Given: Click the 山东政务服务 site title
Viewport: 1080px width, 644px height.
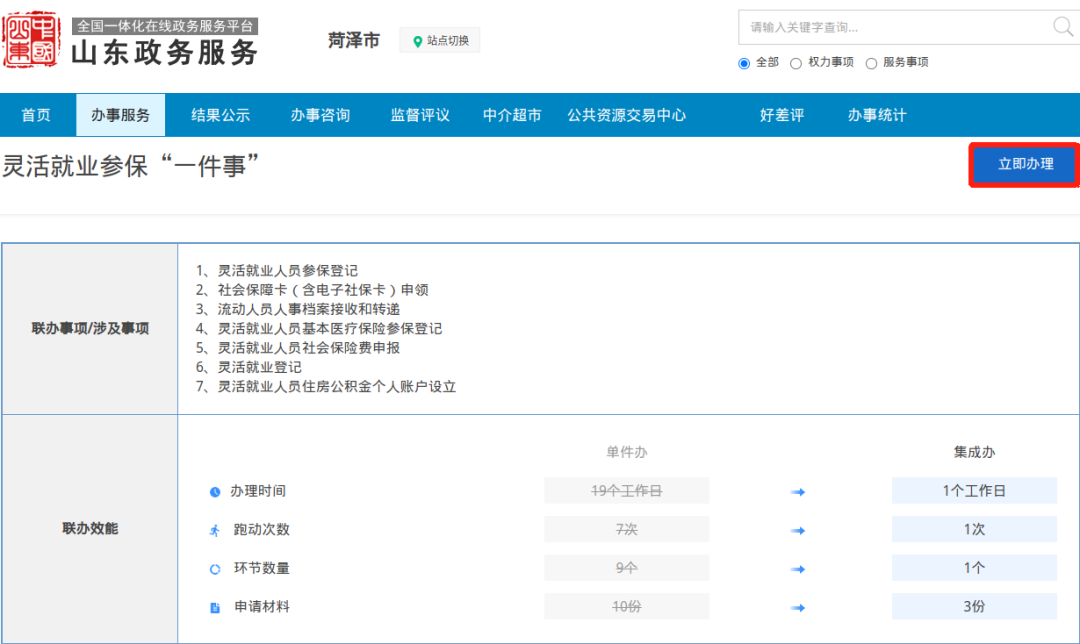Looking at the screenshot, I should (x=165, y=53).
